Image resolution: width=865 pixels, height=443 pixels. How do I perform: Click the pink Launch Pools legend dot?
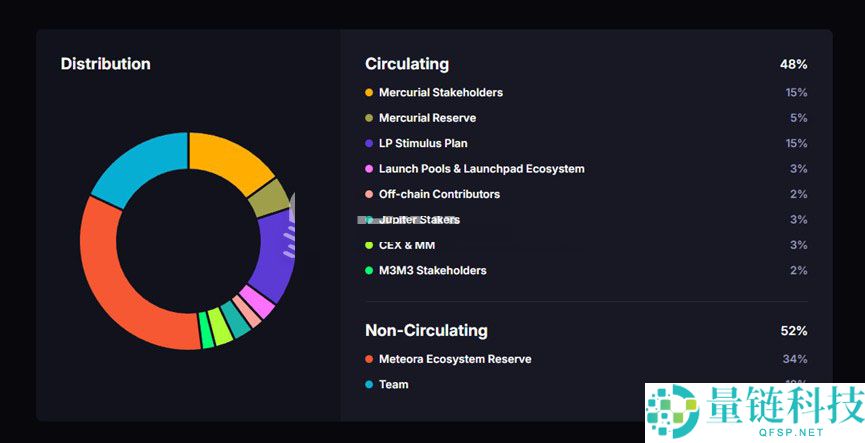click(x=369, y=169)
